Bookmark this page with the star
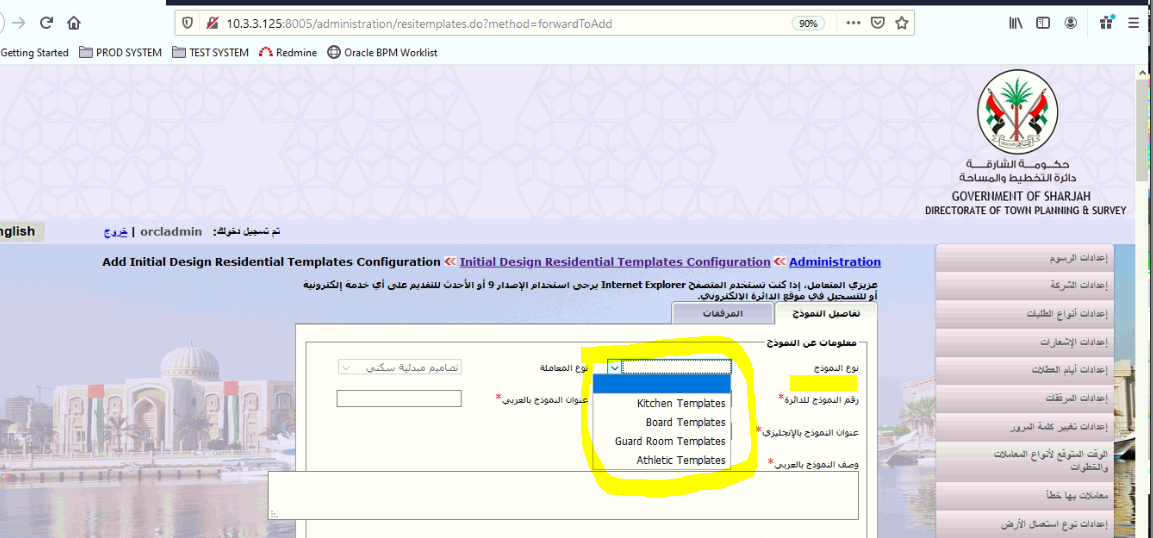 [x=902, y=24]
